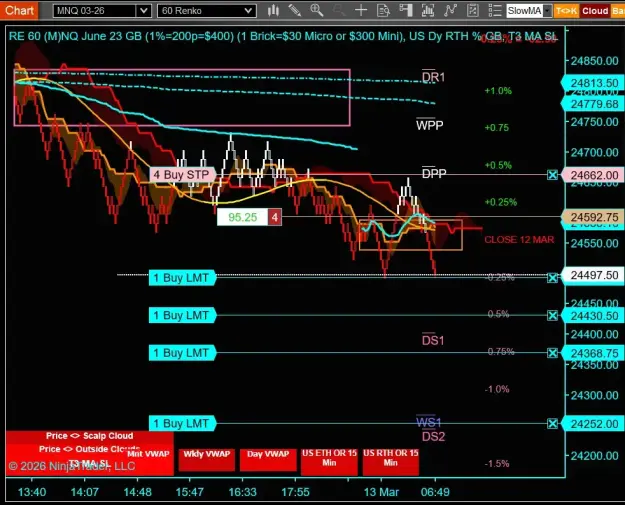Select the pencil drawing tools icon
625x505 pixels.
[295, 11]
